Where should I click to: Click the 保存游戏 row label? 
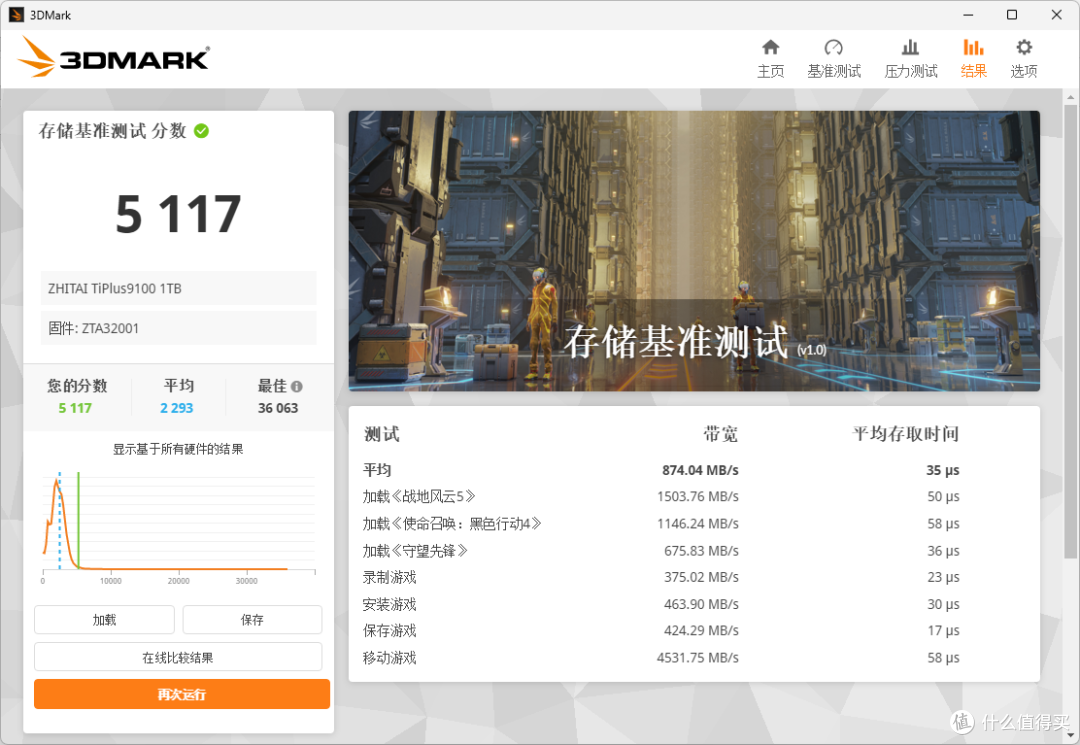(x=389, y=630)
